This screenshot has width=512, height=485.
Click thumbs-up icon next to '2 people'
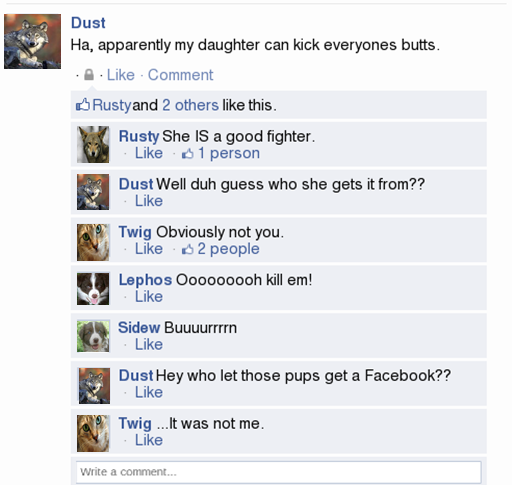click(187, 249)
